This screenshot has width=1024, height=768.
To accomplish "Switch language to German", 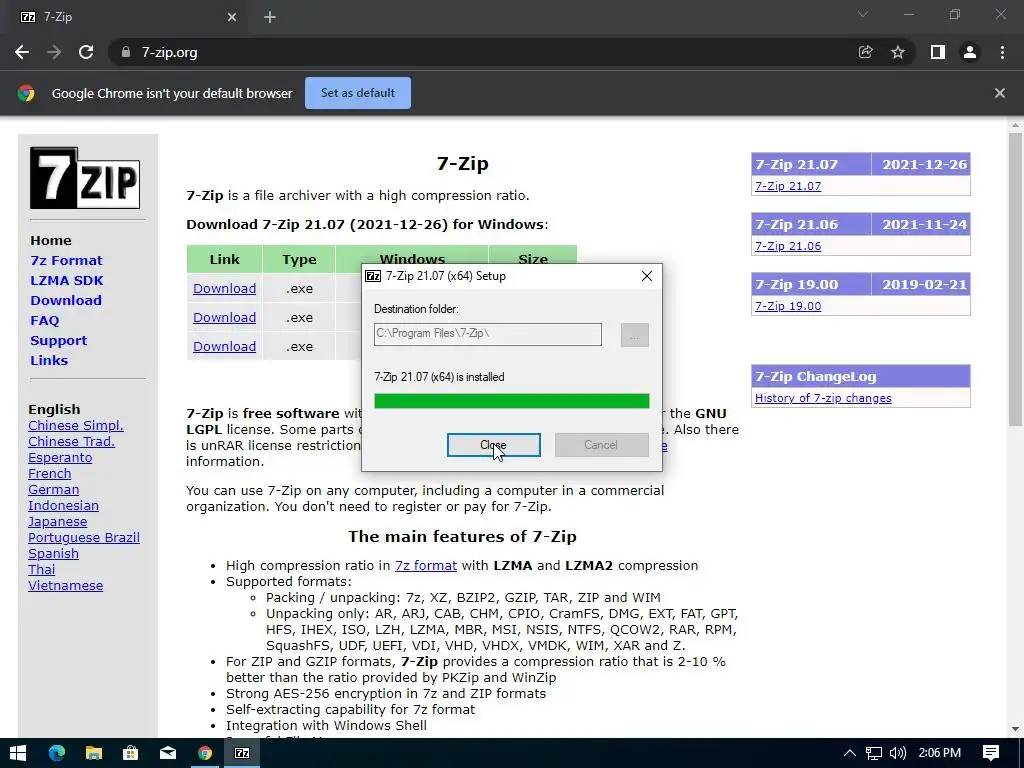I will (54, 490).
